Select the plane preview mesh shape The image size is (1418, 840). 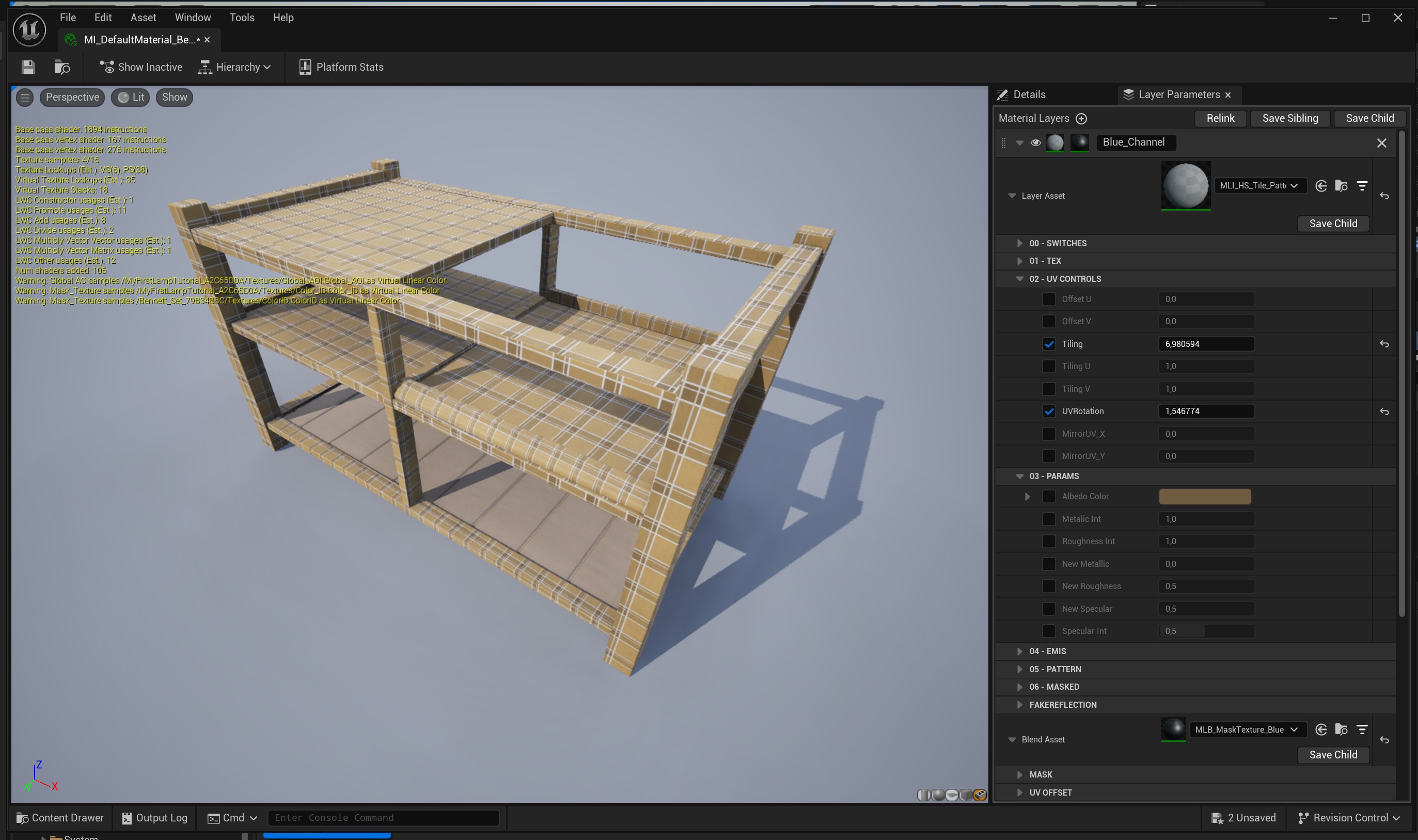coord(952,795)
